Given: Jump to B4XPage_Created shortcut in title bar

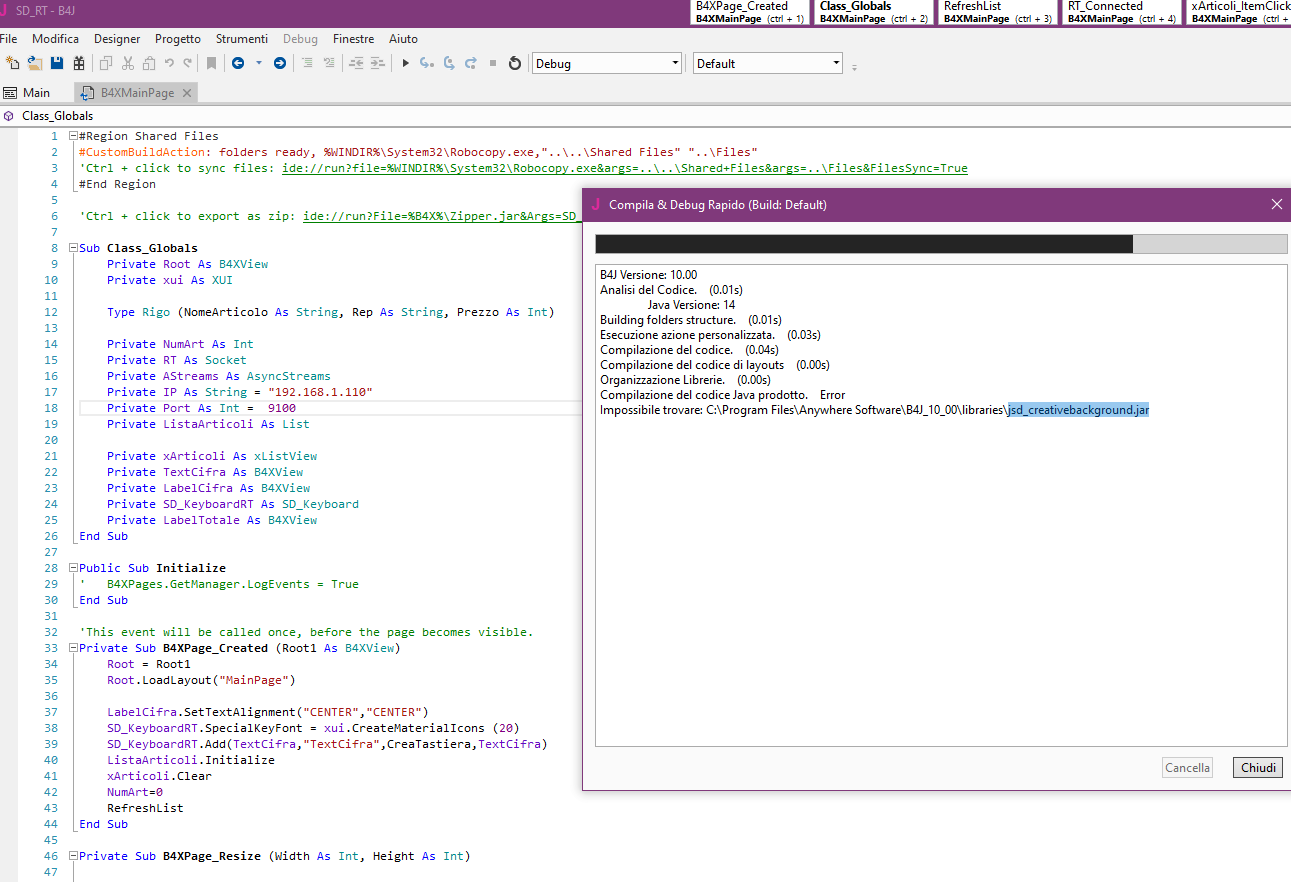Looking at the screenshot, I should [751, 12].
